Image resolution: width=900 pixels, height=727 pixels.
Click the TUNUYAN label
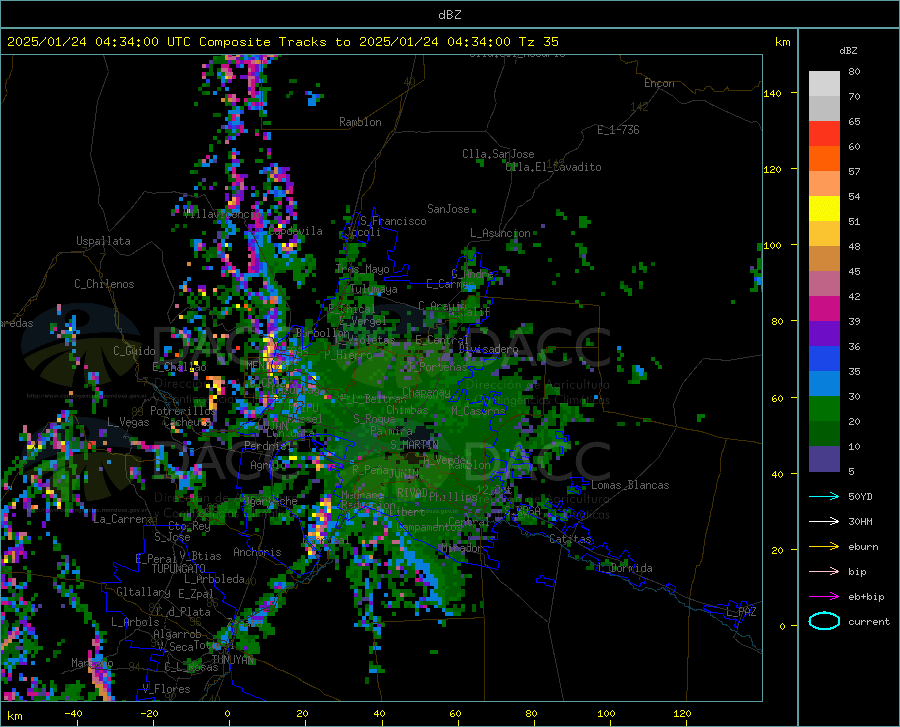(x=233, y=660)
